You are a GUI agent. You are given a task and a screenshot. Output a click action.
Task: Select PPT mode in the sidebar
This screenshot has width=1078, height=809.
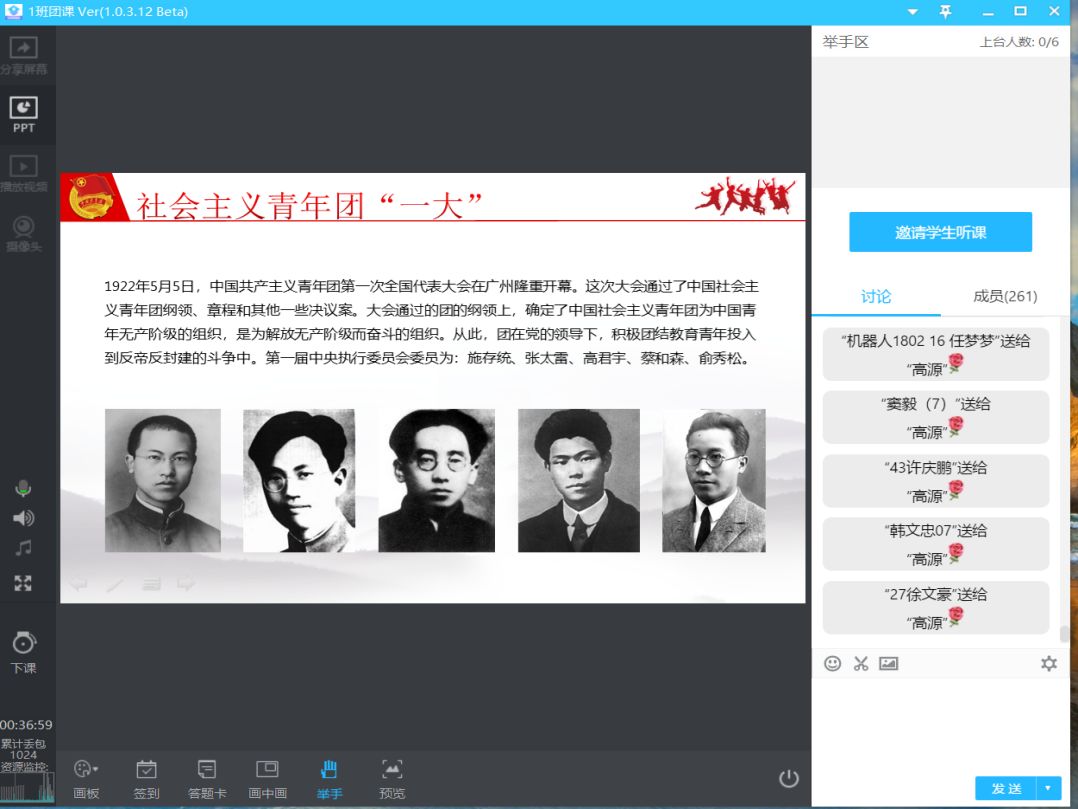point(24,114)
